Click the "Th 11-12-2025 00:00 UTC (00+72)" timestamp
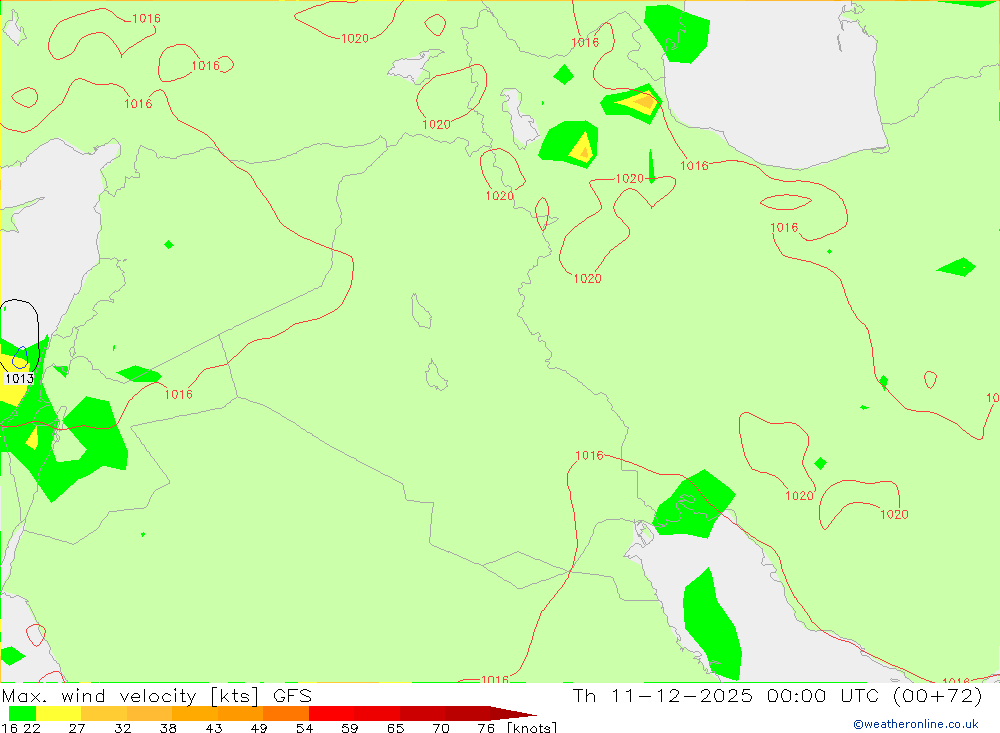This screenshot has width=1000, height=733. (777, 696)
